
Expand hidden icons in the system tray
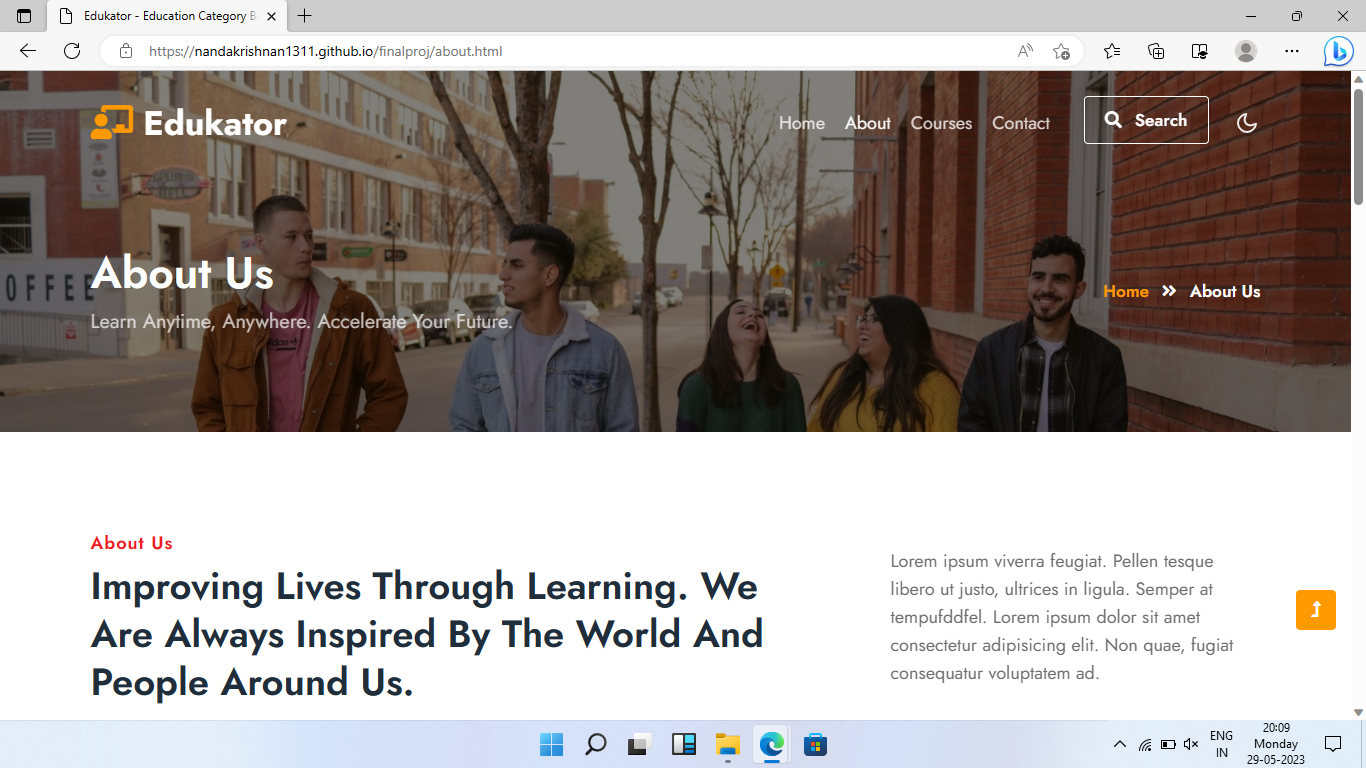click(1119, 744)
